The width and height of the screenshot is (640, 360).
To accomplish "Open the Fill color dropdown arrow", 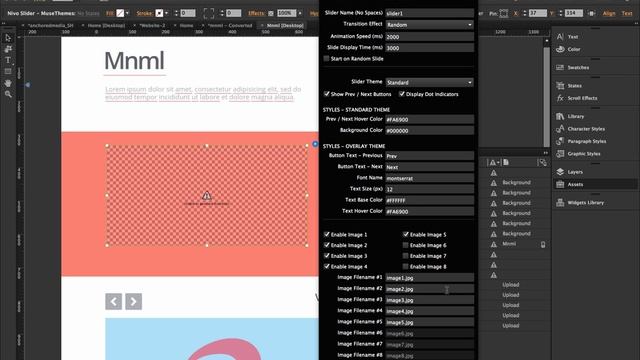I will [x=127, y=13].
